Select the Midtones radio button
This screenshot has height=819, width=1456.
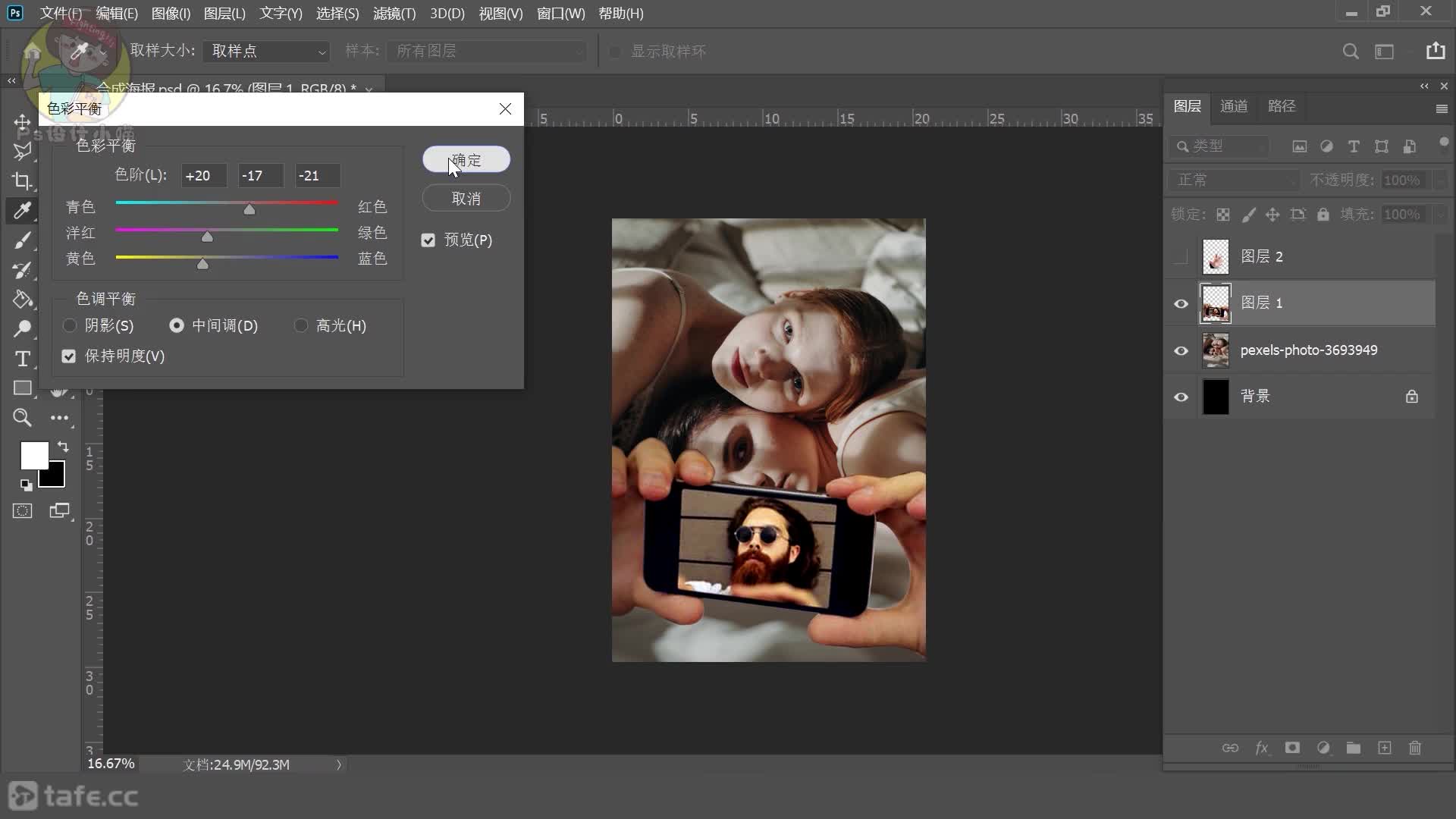click(177, 325)
